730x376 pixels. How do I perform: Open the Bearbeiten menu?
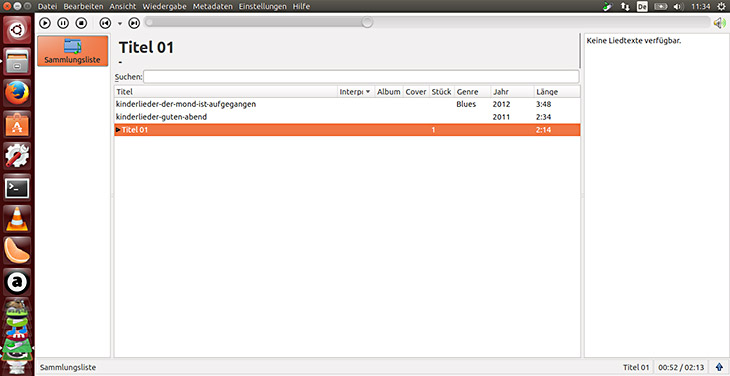tap(83, 7)
